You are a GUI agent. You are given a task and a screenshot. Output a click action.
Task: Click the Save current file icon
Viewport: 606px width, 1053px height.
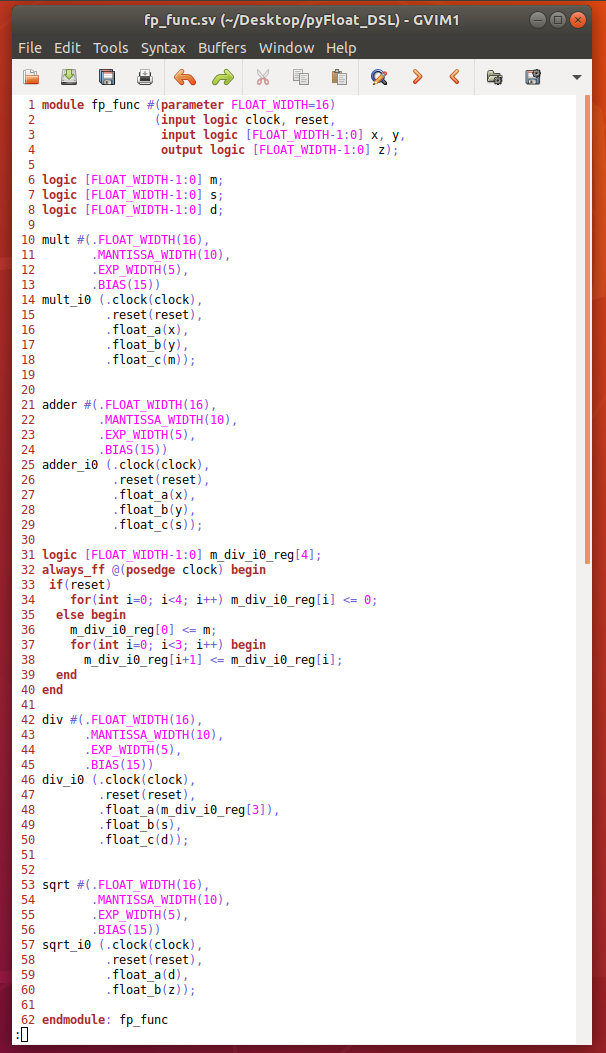click(x=69, y=77)
